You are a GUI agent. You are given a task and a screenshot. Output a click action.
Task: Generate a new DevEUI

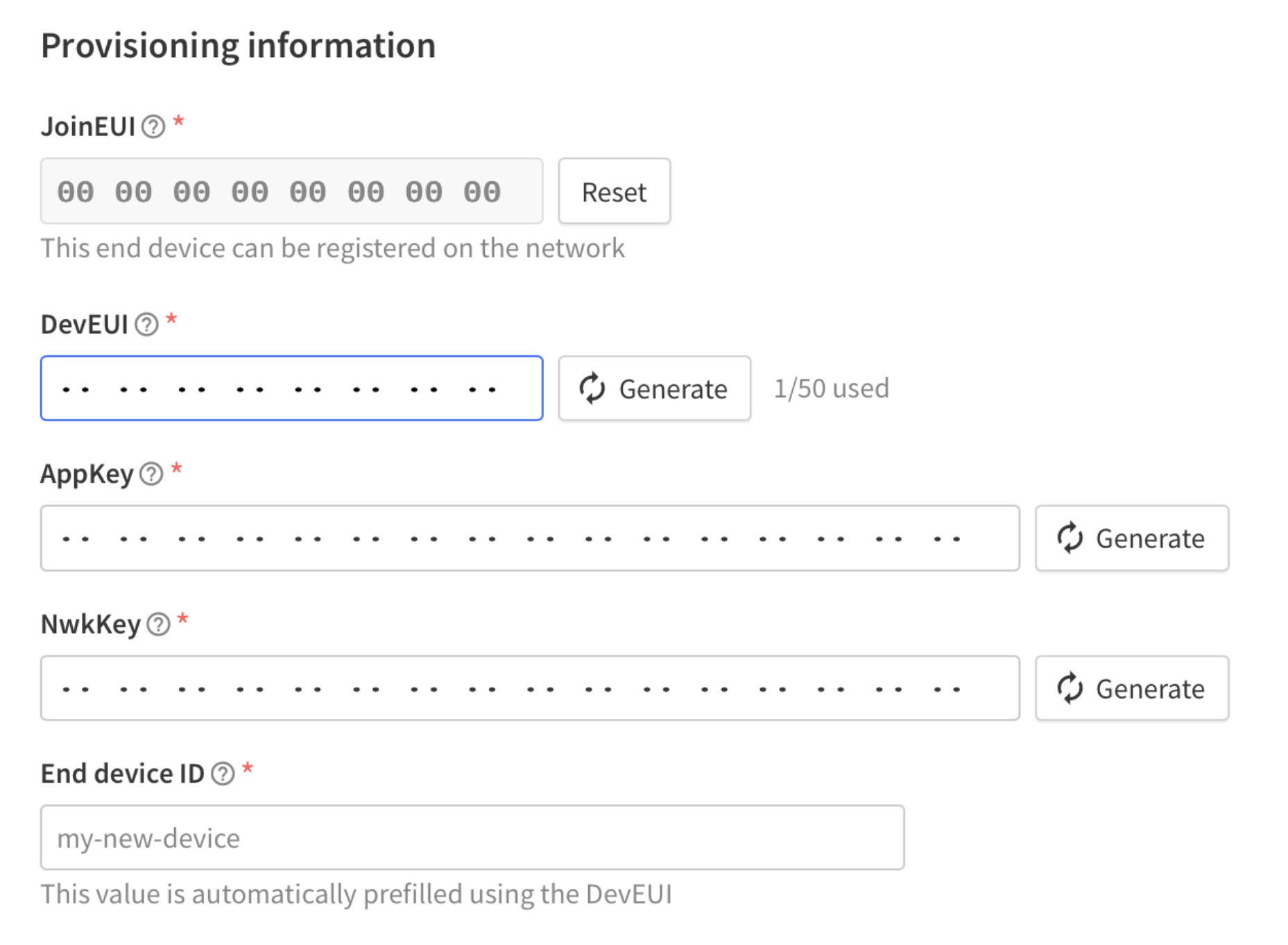pyautogui.click(x=654, y=389)
